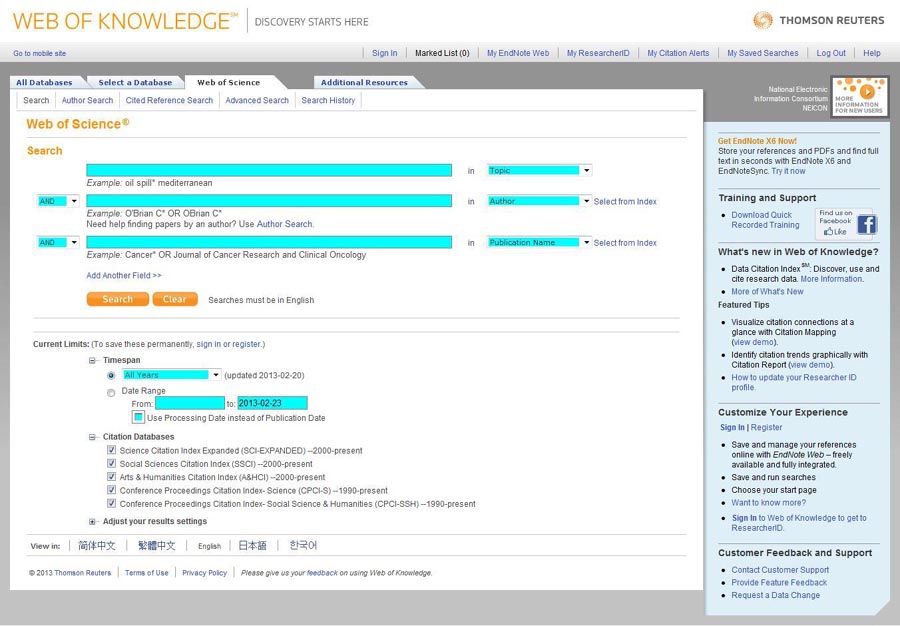The height and width of the screenshot is (626, 900).
Task: Open the All Years timespan dropdown
Action: pos(216,375)
